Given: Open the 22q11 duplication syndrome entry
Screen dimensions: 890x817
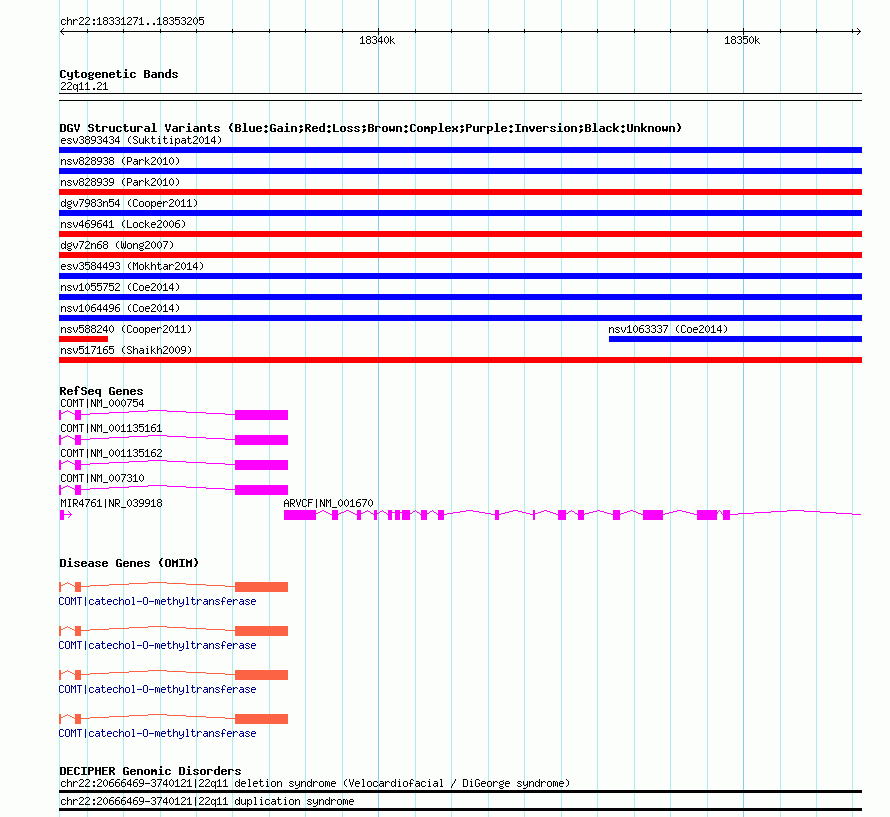Looking at the screenshot, I should click(207, 802).
